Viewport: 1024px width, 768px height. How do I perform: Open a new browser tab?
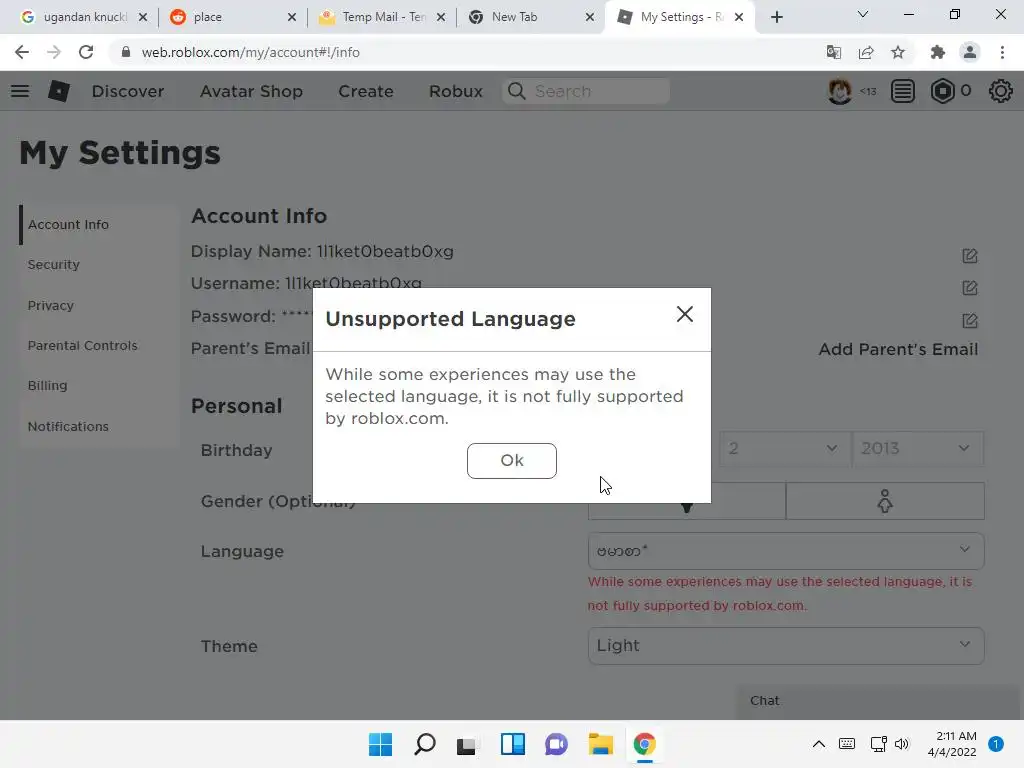pyautogui.click(x=776, y=17)
